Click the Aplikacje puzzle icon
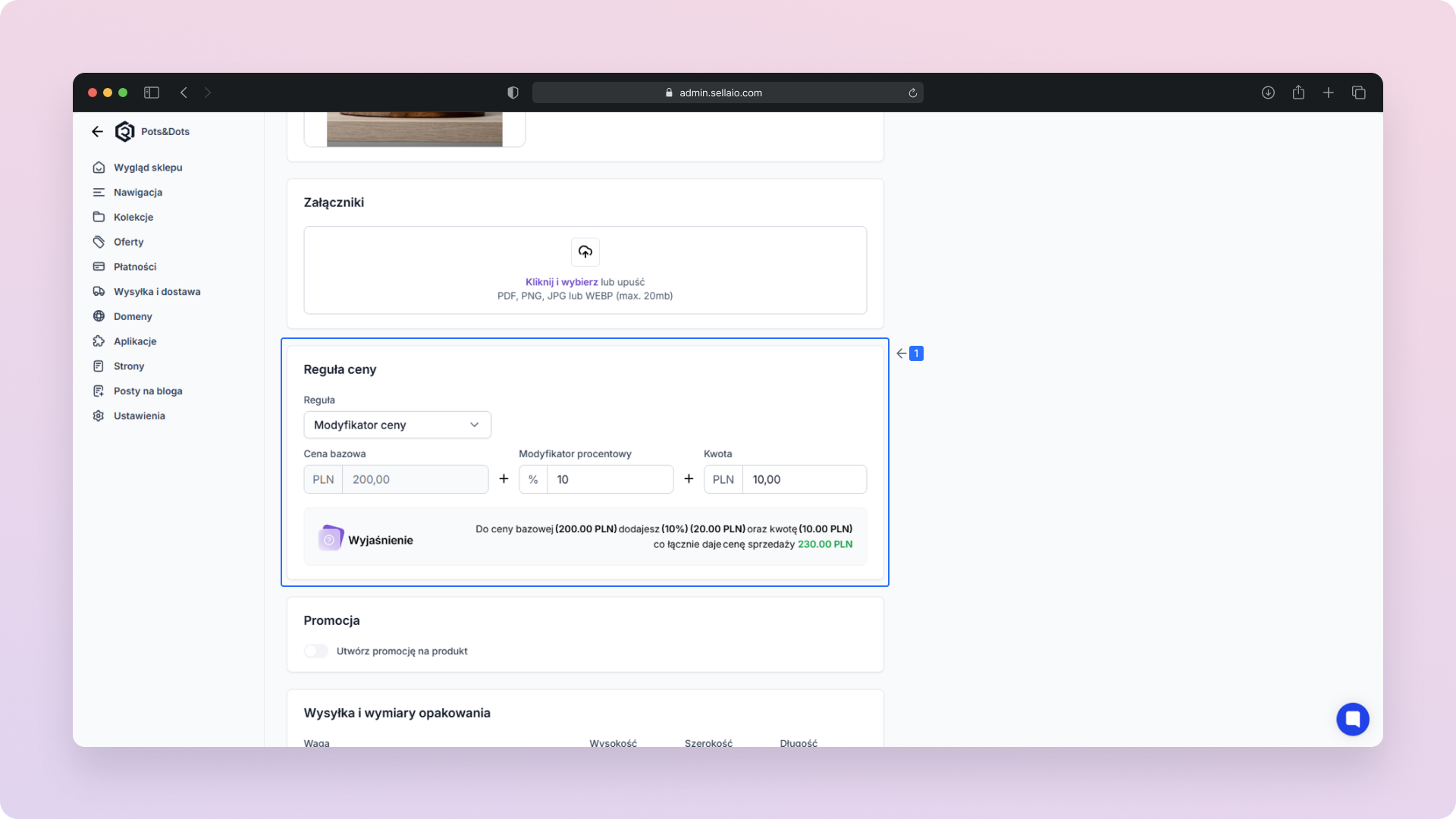Image resolution: width=1456 pixels, height=819 pixels. [x=99, y=341]
